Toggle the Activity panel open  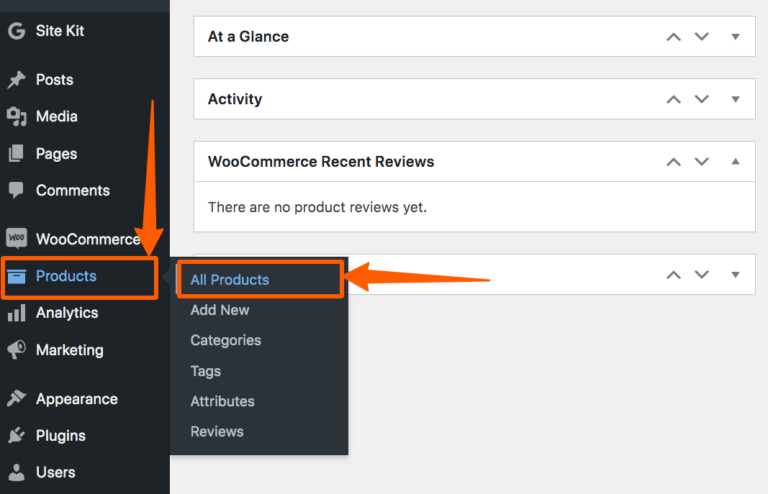[736, 99]
